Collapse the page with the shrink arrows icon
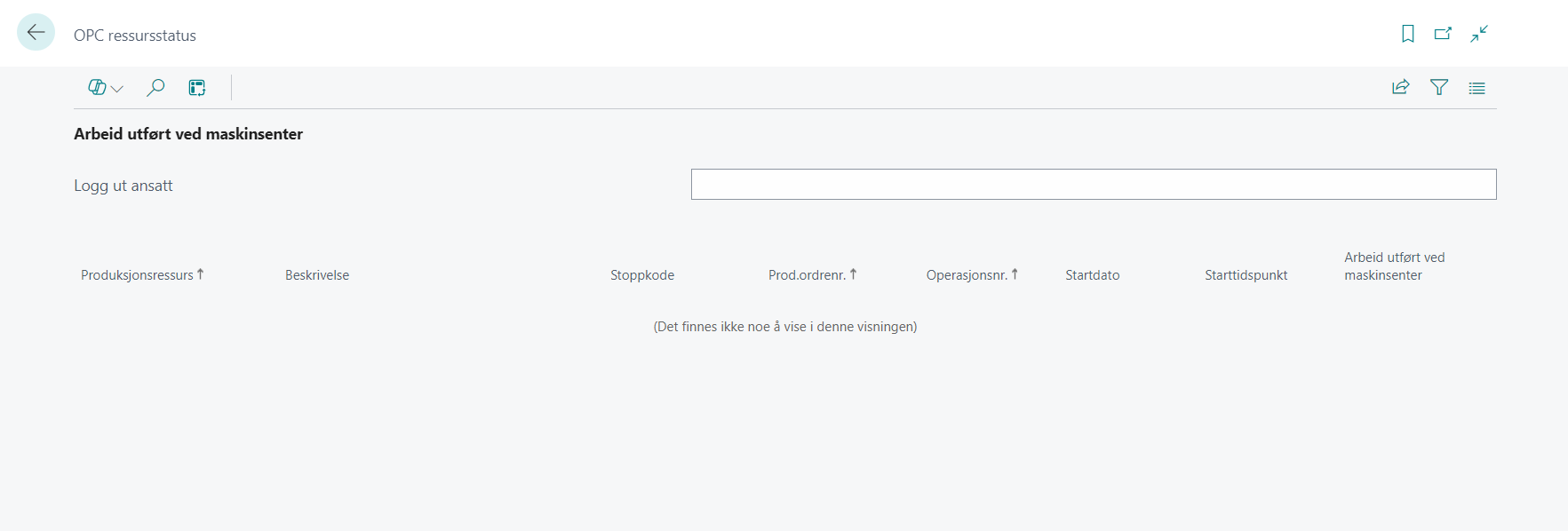The height and width of the screenshot is (531, 1568). 1479,34
